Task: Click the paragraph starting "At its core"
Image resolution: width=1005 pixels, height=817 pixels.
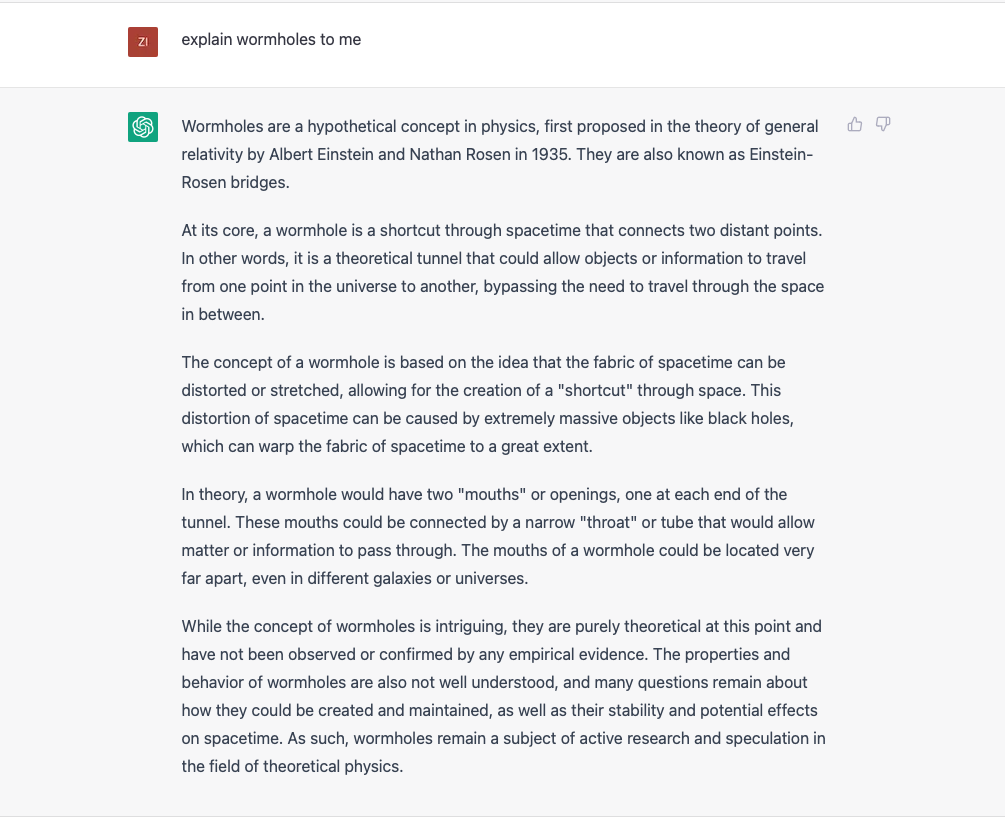Action: coord(502,272)
